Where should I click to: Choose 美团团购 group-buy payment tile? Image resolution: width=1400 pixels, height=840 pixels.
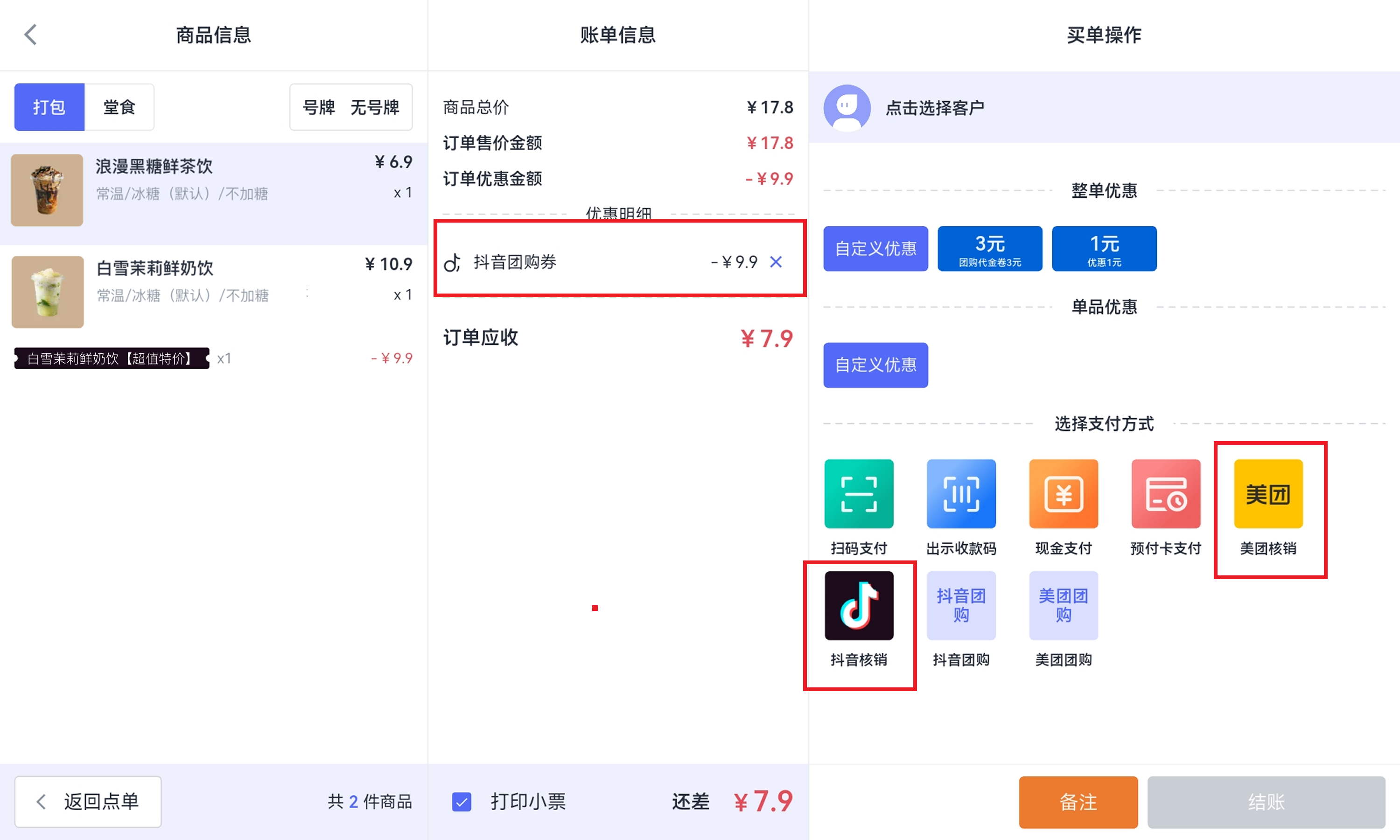tap(1063, 606)
